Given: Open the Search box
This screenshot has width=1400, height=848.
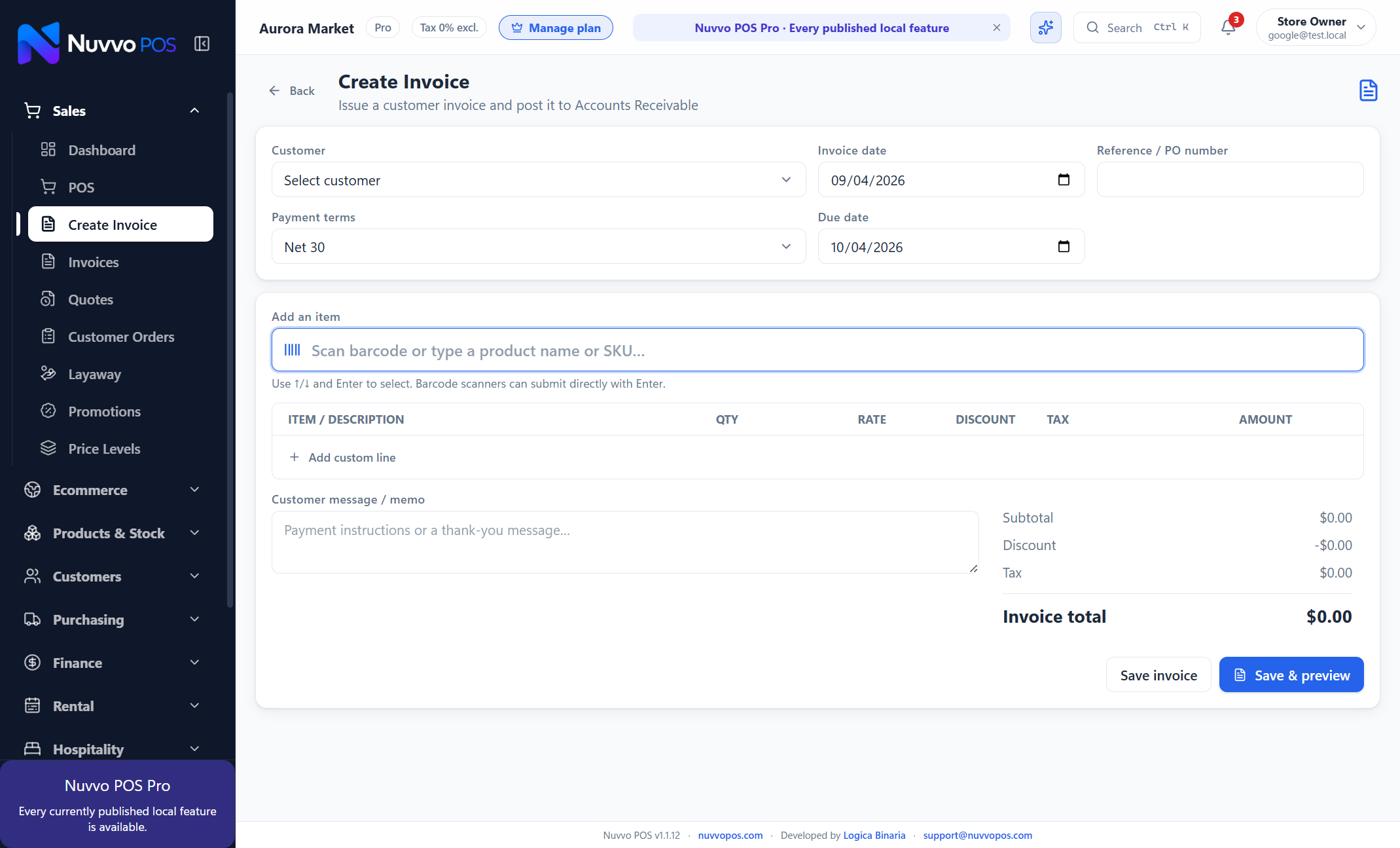Looking at the screenshot, I should [1137, 28].
